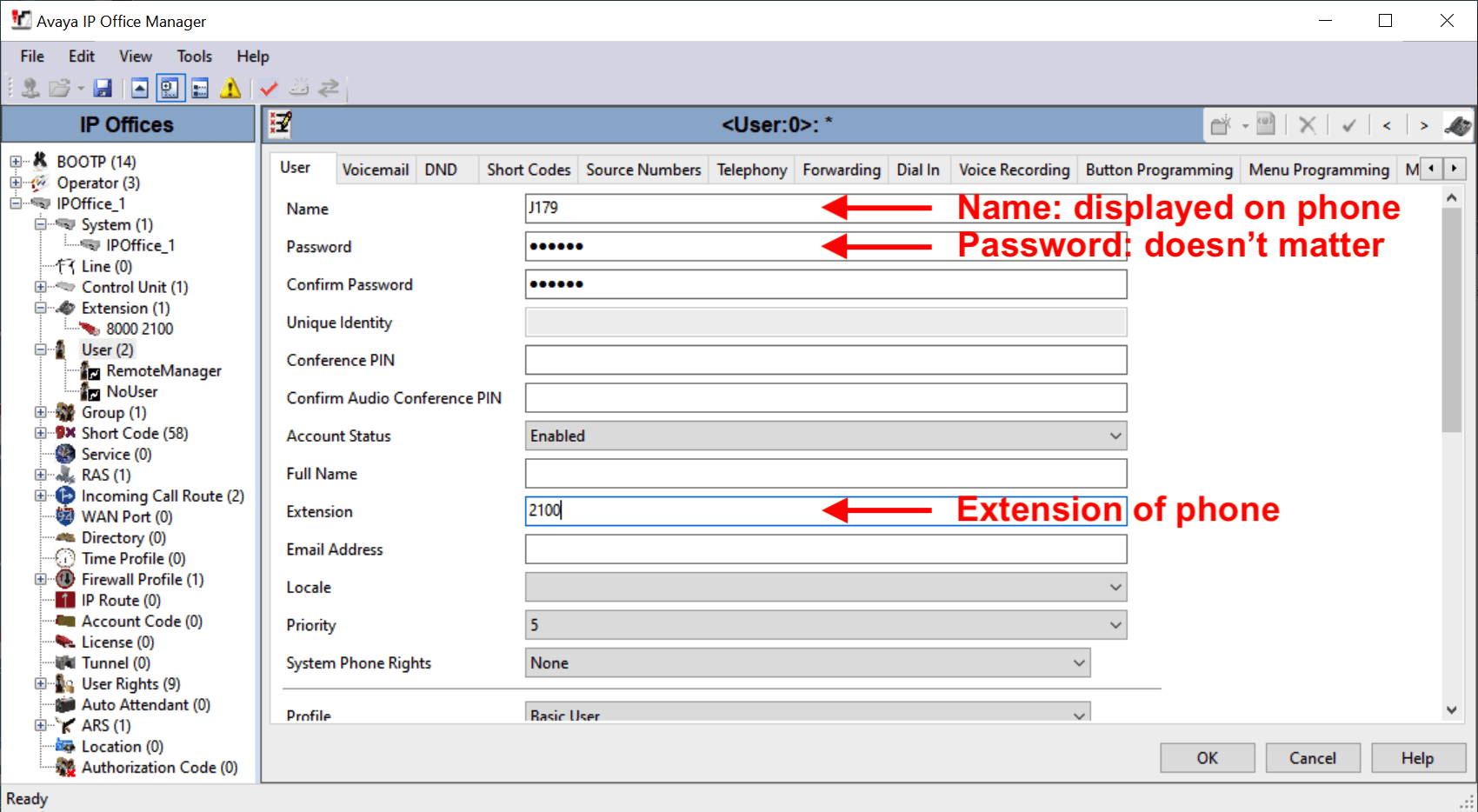Collapse the User (2) tree node
This screenshot has height=812, width=1478.
40,349
